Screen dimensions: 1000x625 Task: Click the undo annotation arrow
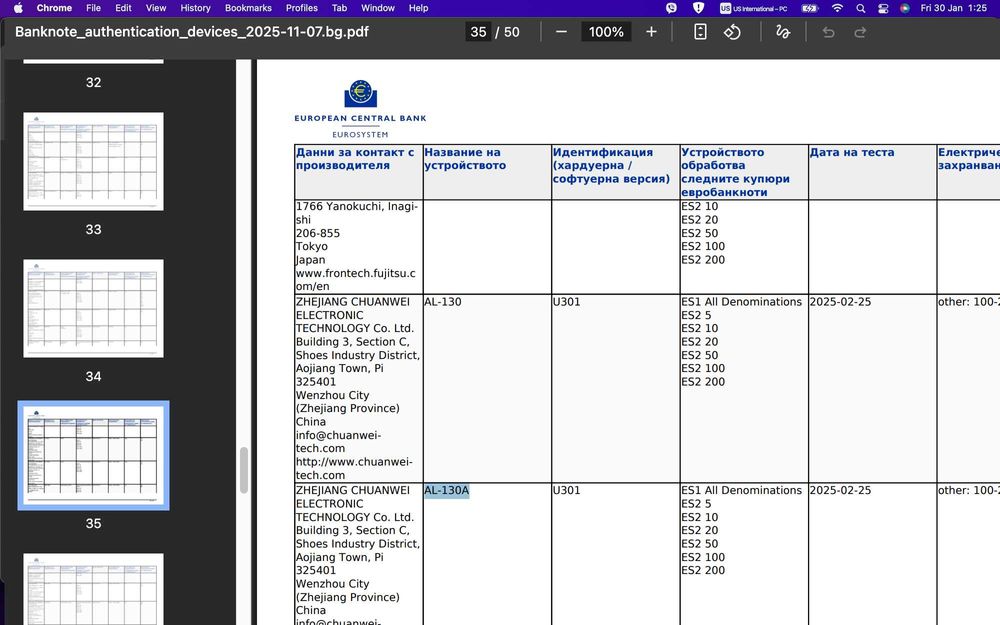(x=828, y=32)
